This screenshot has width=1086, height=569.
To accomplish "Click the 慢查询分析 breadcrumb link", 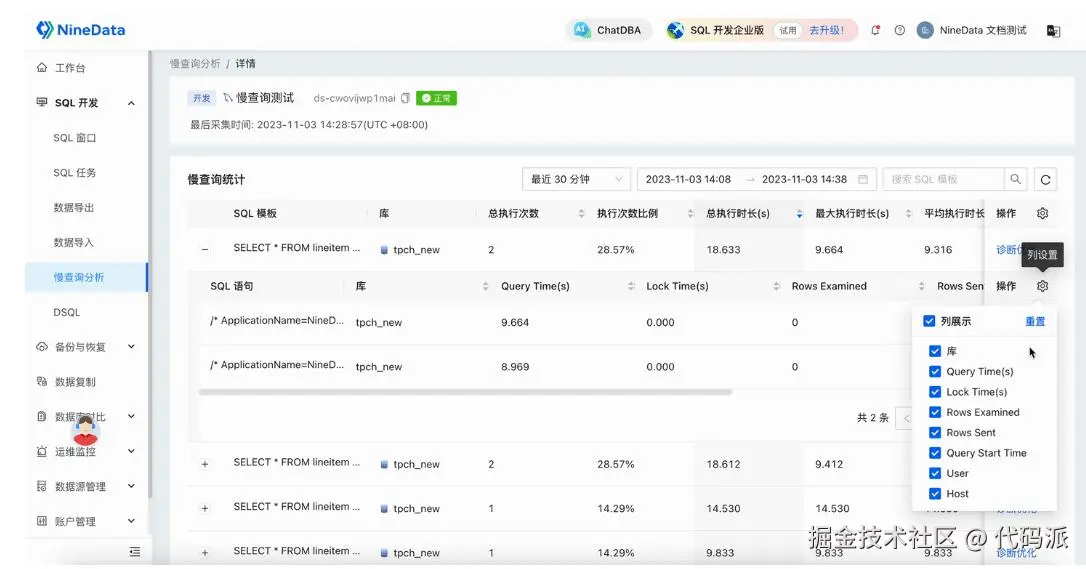I will (195, 64).
